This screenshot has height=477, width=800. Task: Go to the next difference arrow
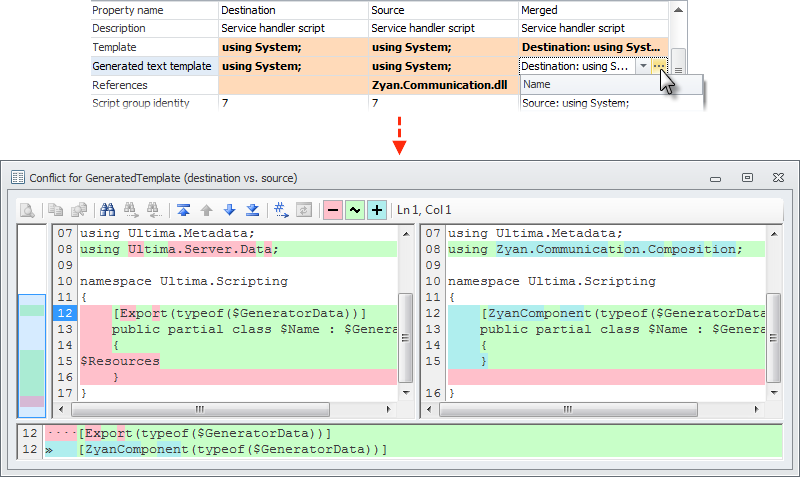229,210
